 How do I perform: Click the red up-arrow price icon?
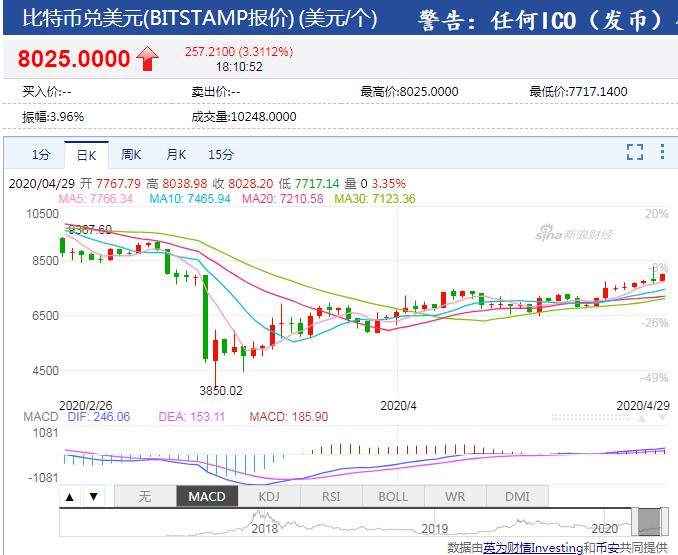pyautogui.click(x=147, y=58)
